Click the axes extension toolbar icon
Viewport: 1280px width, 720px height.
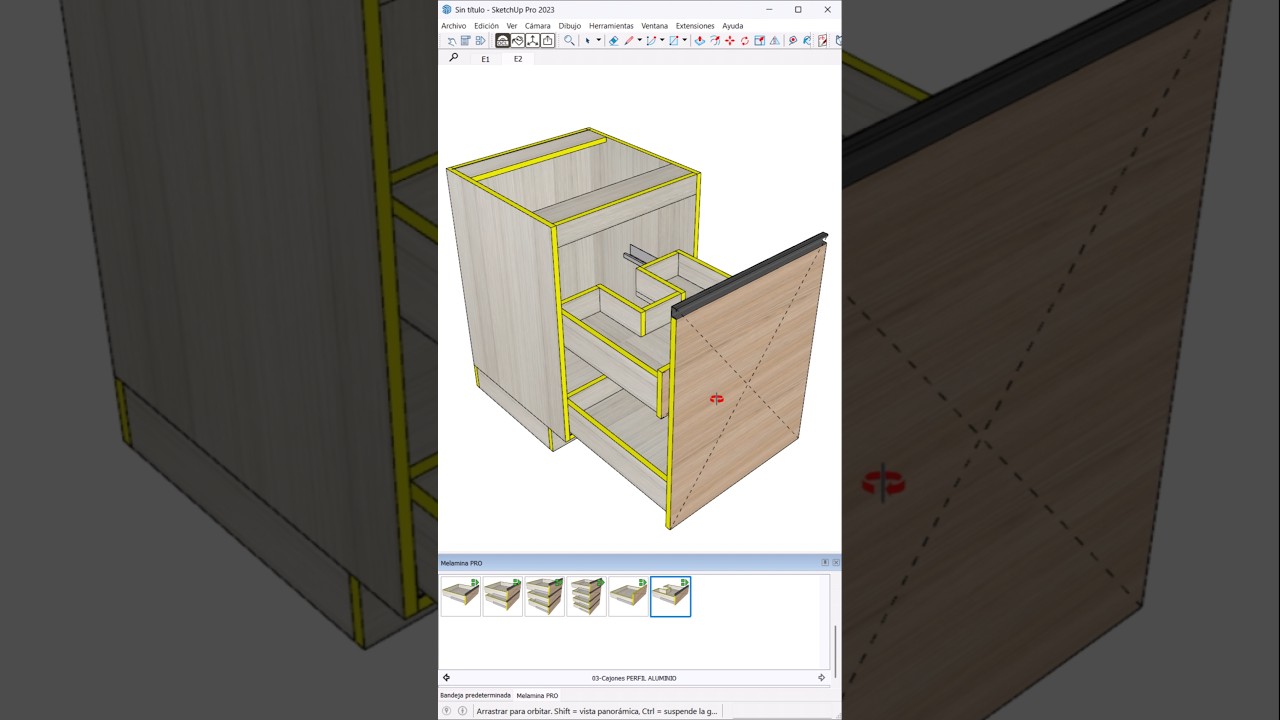[x=533, y=41]
